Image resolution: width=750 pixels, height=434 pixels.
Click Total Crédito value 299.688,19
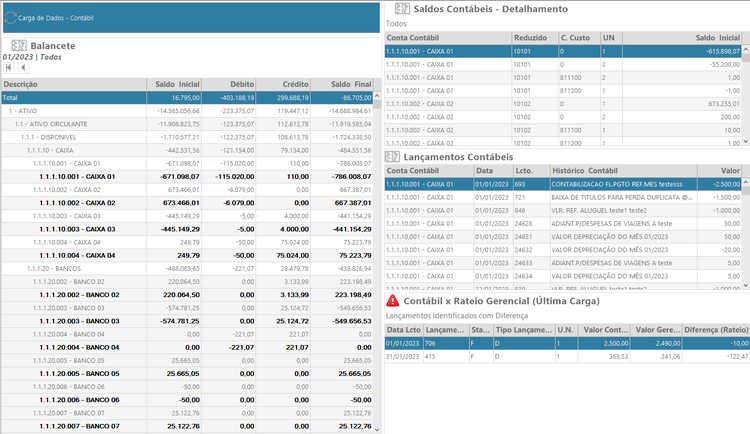click(293, 98)
